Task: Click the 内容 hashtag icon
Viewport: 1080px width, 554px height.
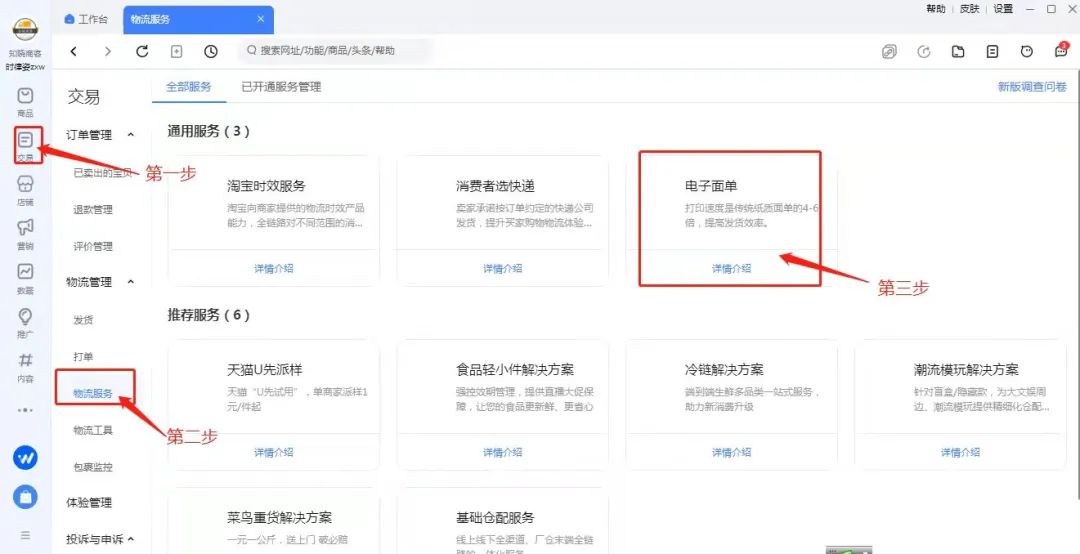Action: (25, 364)
